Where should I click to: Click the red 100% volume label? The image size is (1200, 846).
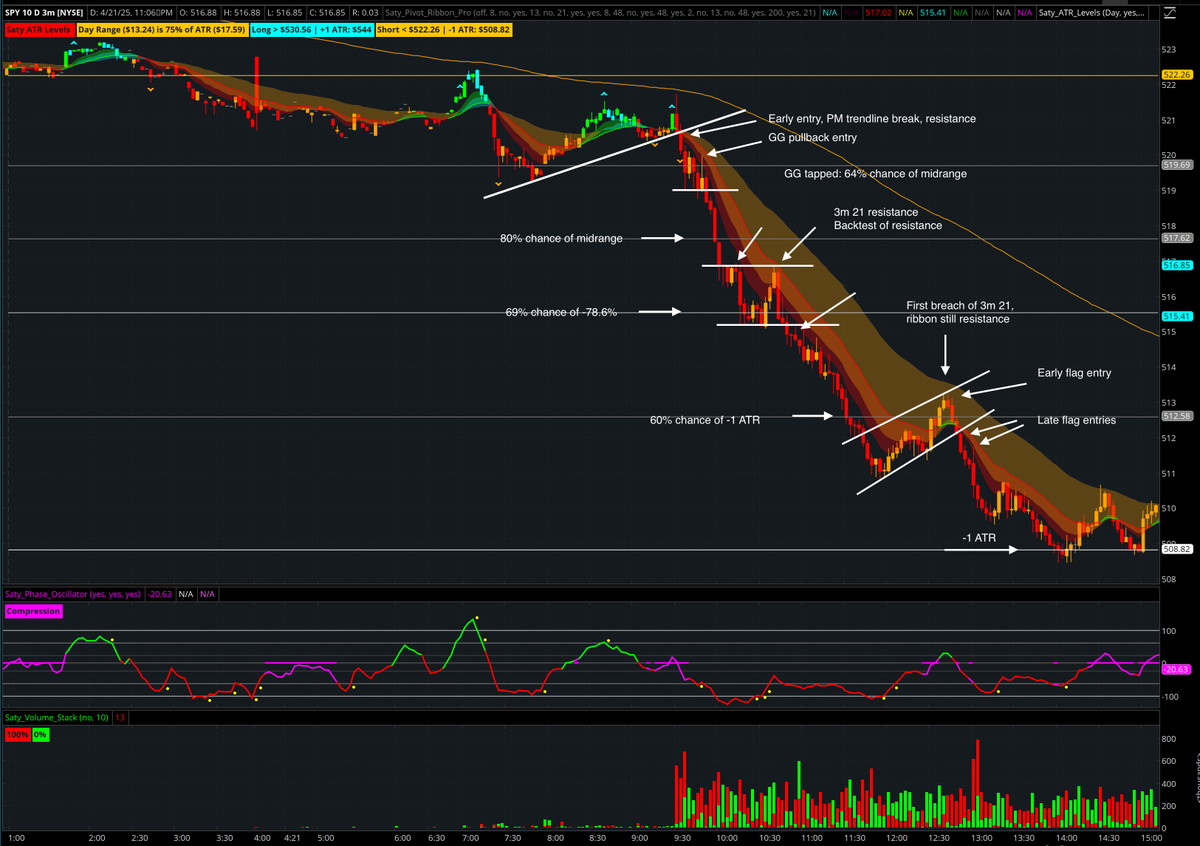(17, 735)
